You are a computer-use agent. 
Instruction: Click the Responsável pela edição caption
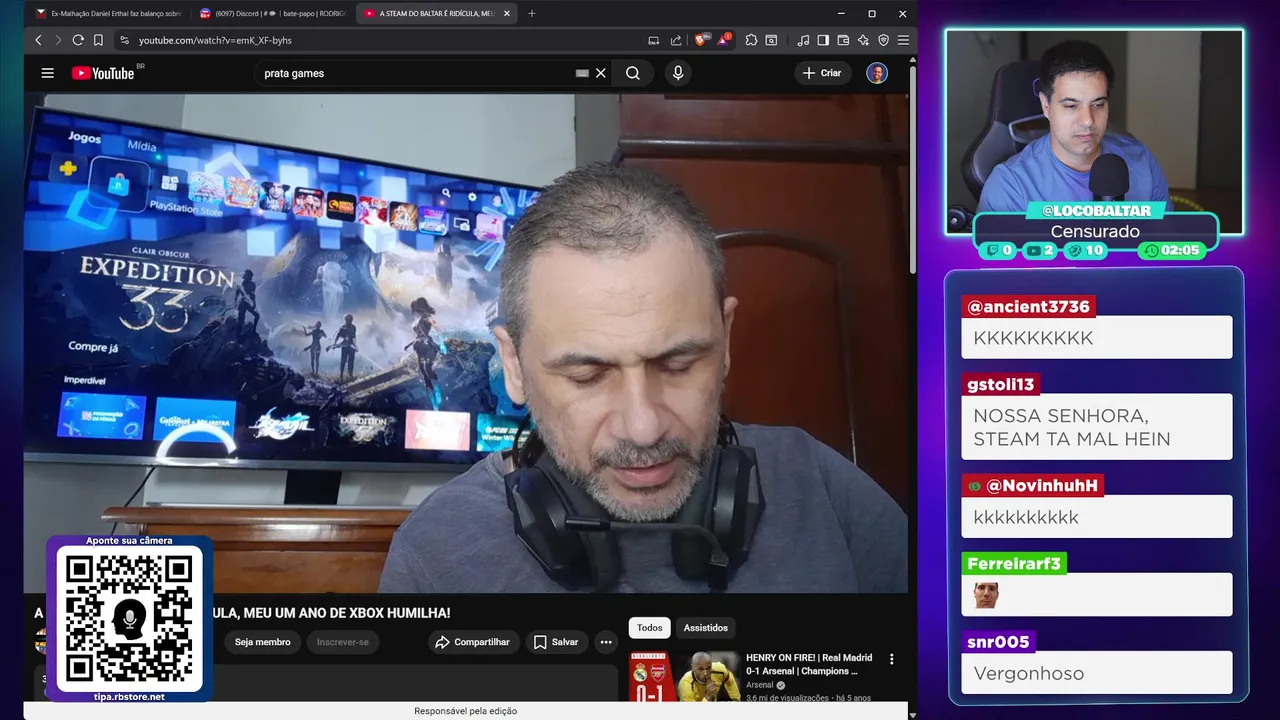point(466,711)
